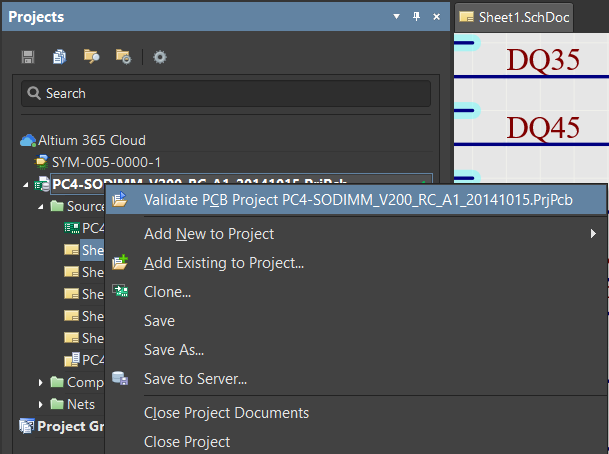Screen dimensions: 609x454
Task: Click the Project Group icon
Action: 27,426
